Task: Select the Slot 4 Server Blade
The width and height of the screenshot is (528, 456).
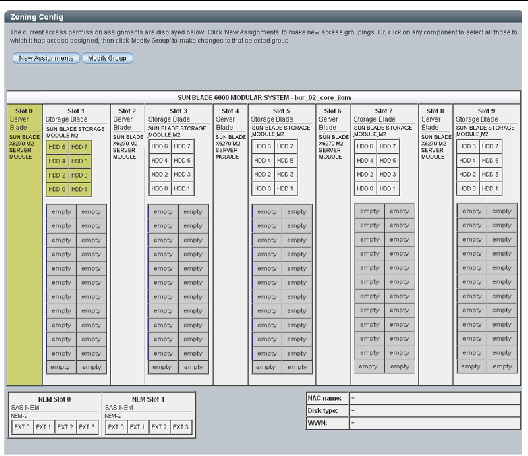Action: pyautogui.click(x=230, y=245)
